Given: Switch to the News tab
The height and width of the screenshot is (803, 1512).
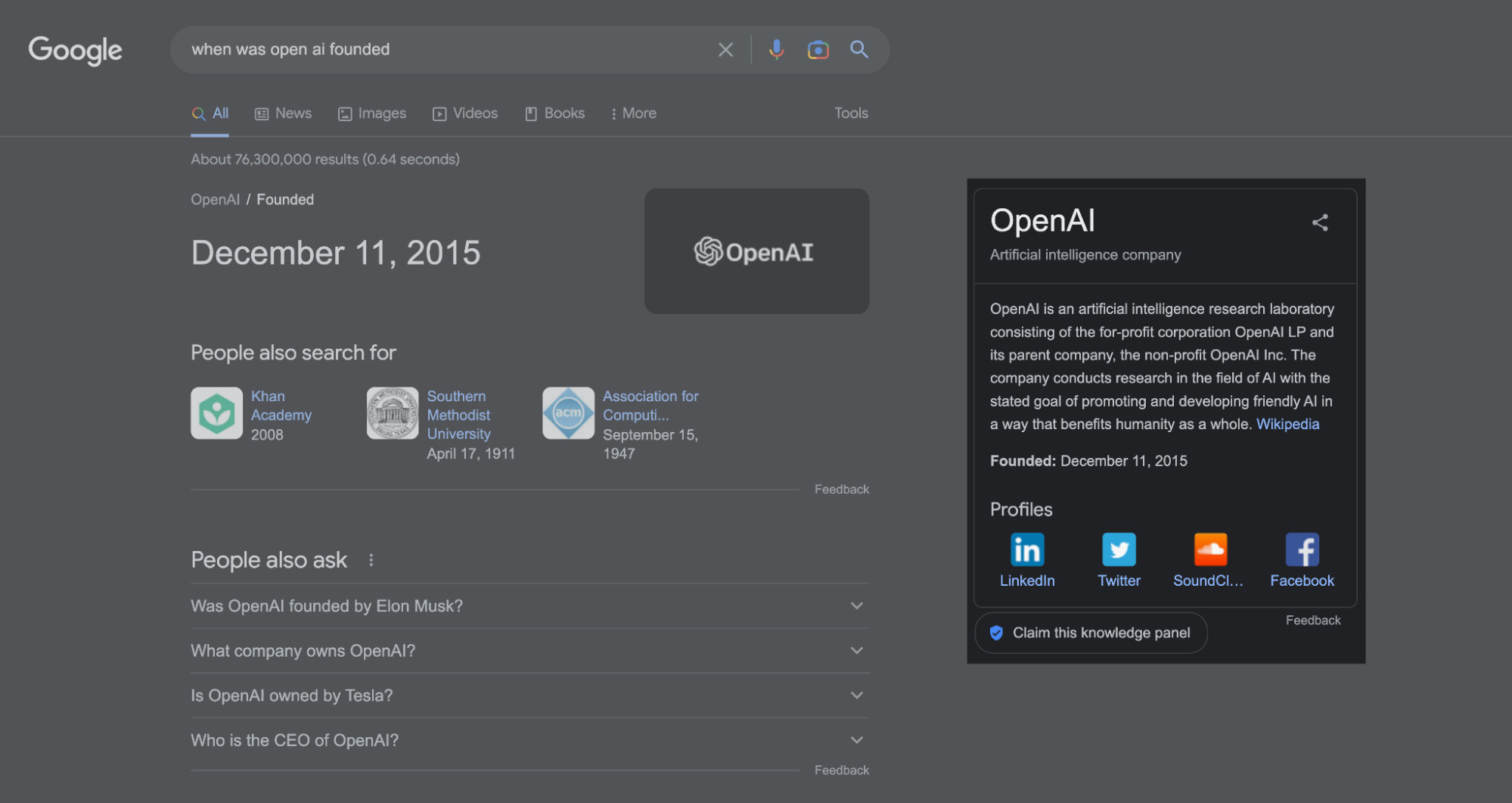Looking at the screenshot, I should point(284,114).
